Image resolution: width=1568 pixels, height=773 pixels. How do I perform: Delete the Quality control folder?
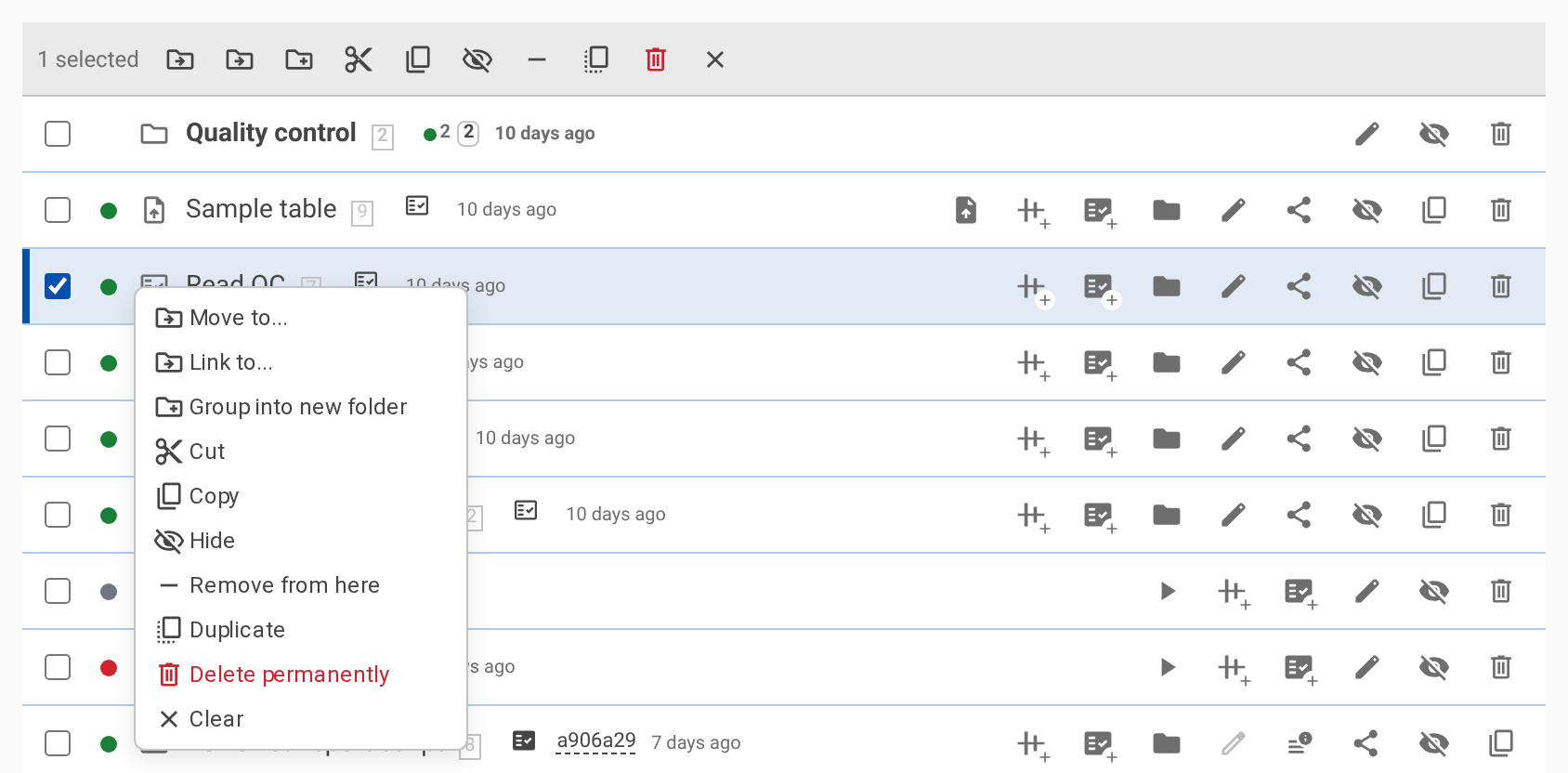pyautogui.click(x=1501, y=134)
